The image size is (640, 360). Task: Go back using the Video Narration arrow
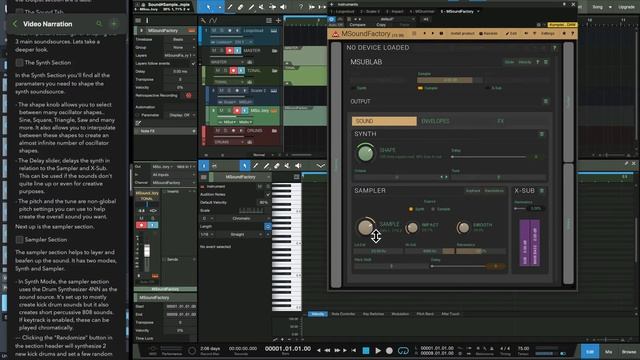(15, 24)
